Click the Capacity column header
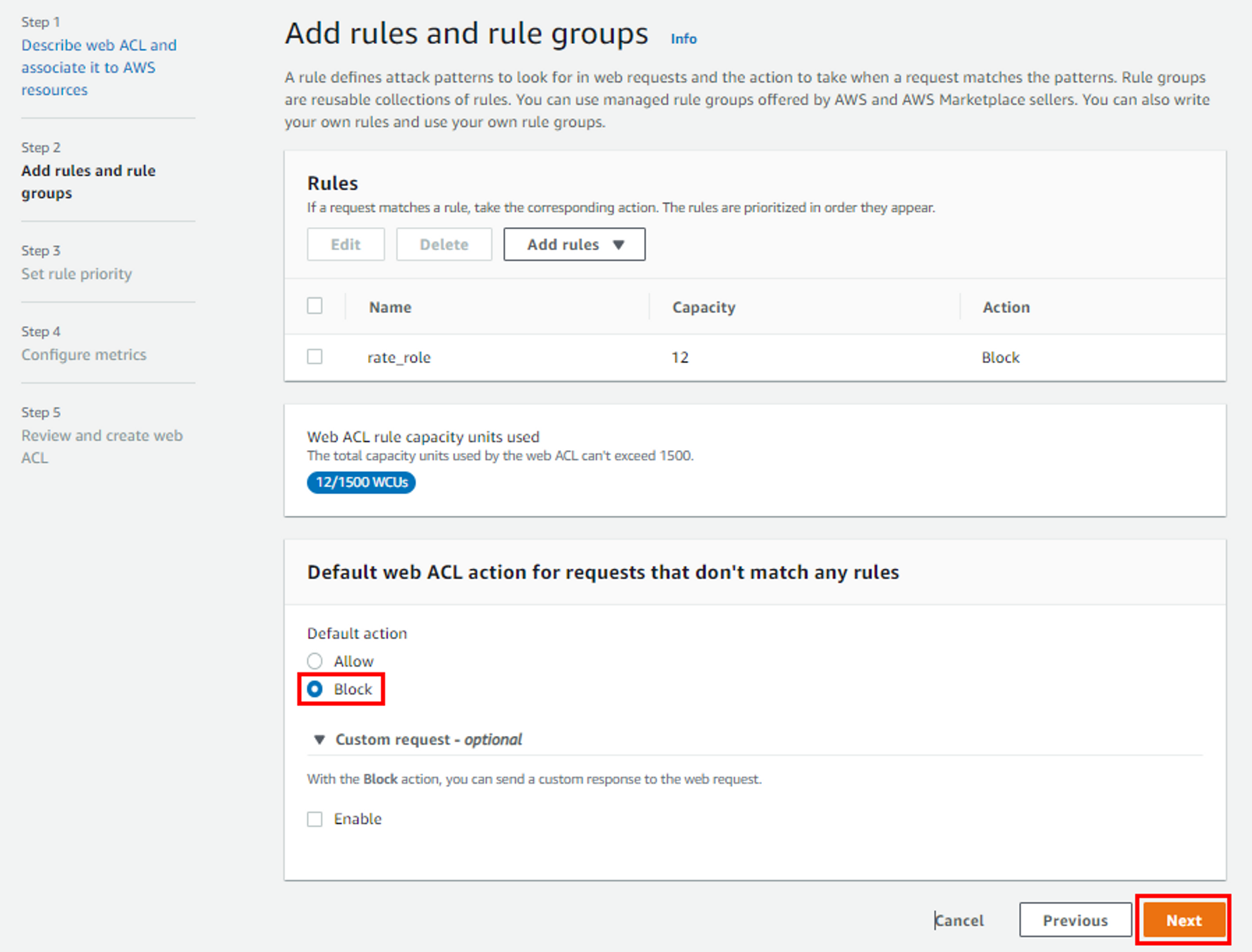The height and width of the screenshot is (952, 1252). click(704, 307)
